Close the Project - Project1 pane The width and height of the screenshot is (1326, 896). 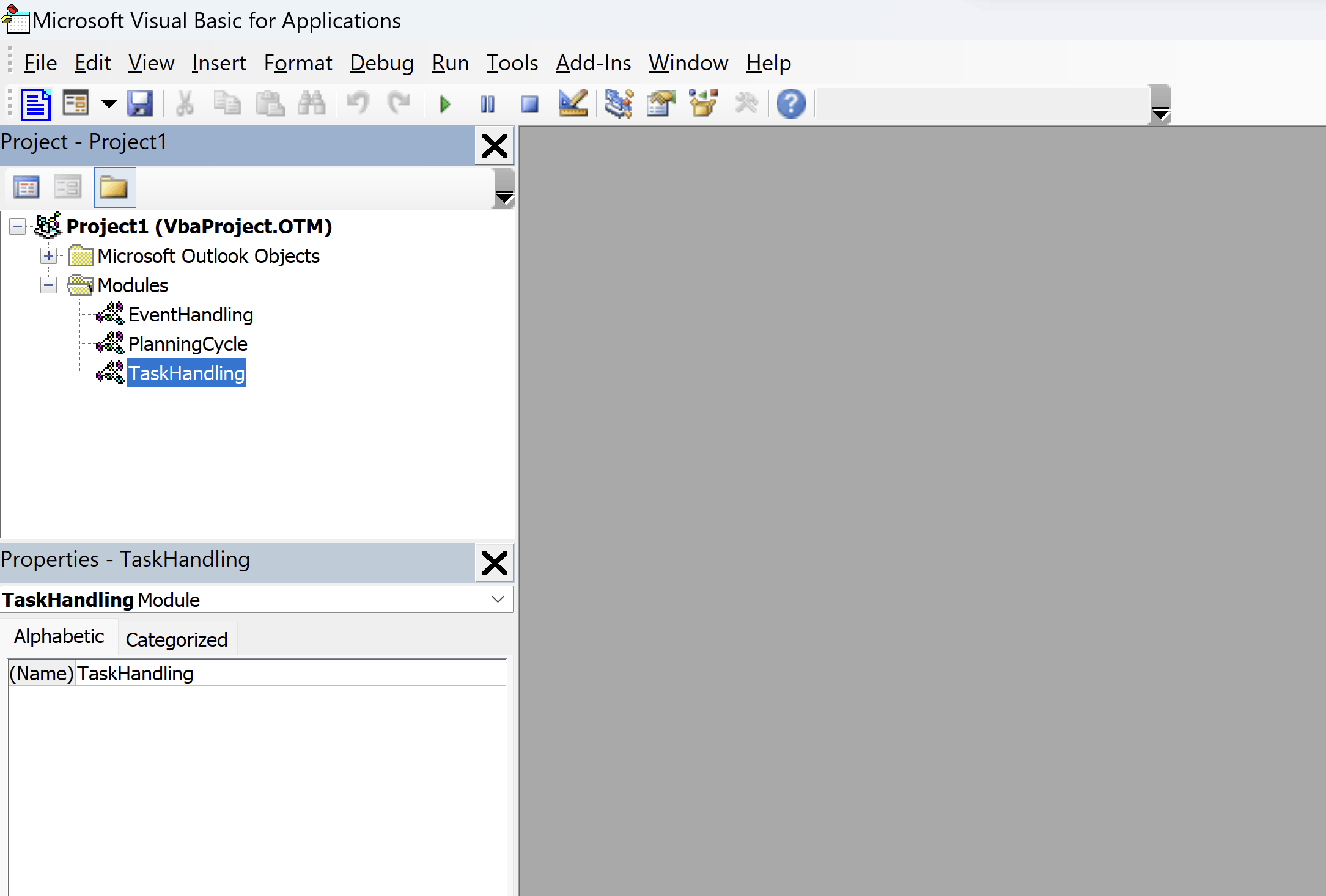[495, 146]
